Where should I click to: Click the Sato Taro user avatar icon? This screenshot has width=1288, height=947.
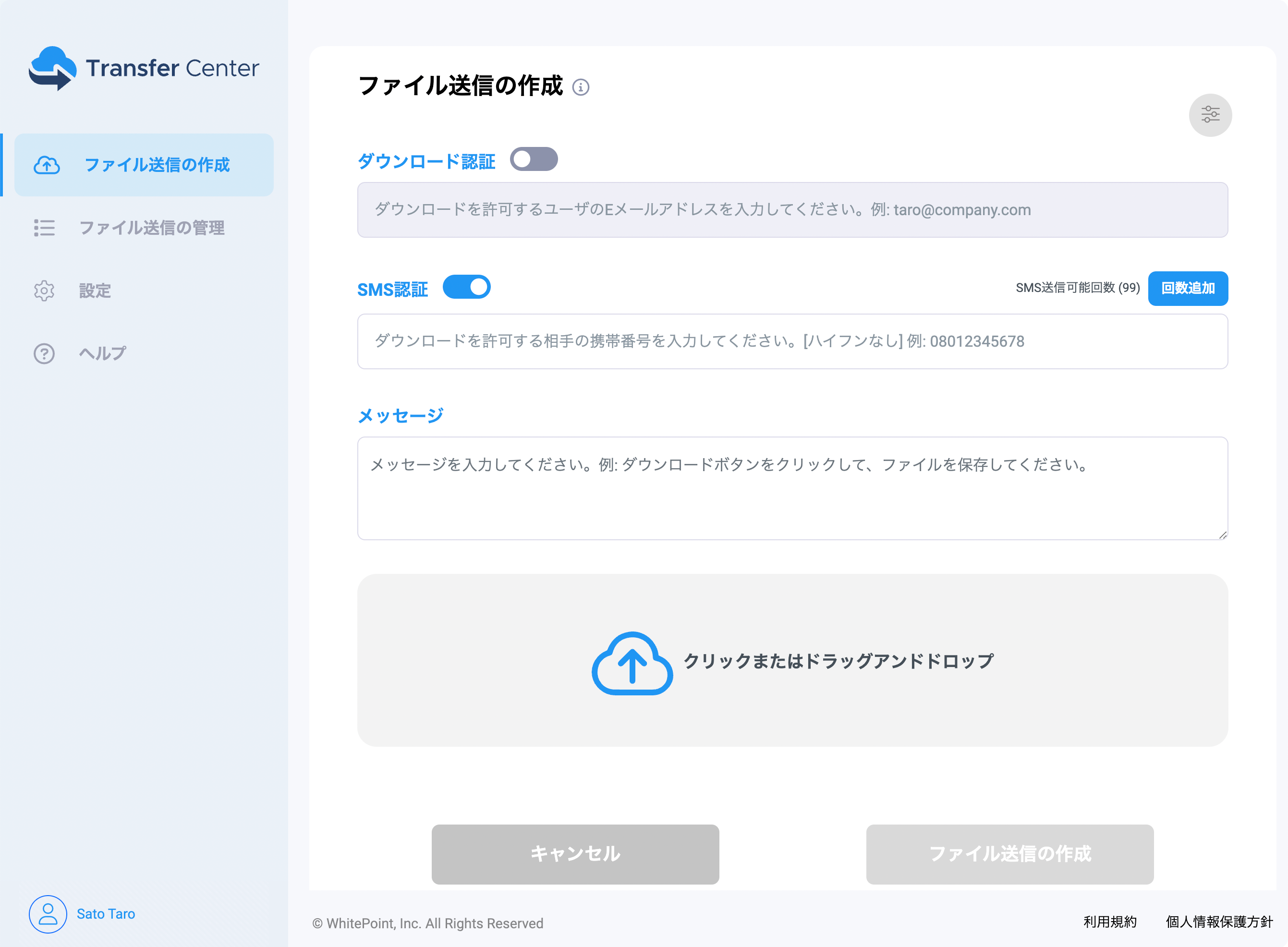point(48,914)
